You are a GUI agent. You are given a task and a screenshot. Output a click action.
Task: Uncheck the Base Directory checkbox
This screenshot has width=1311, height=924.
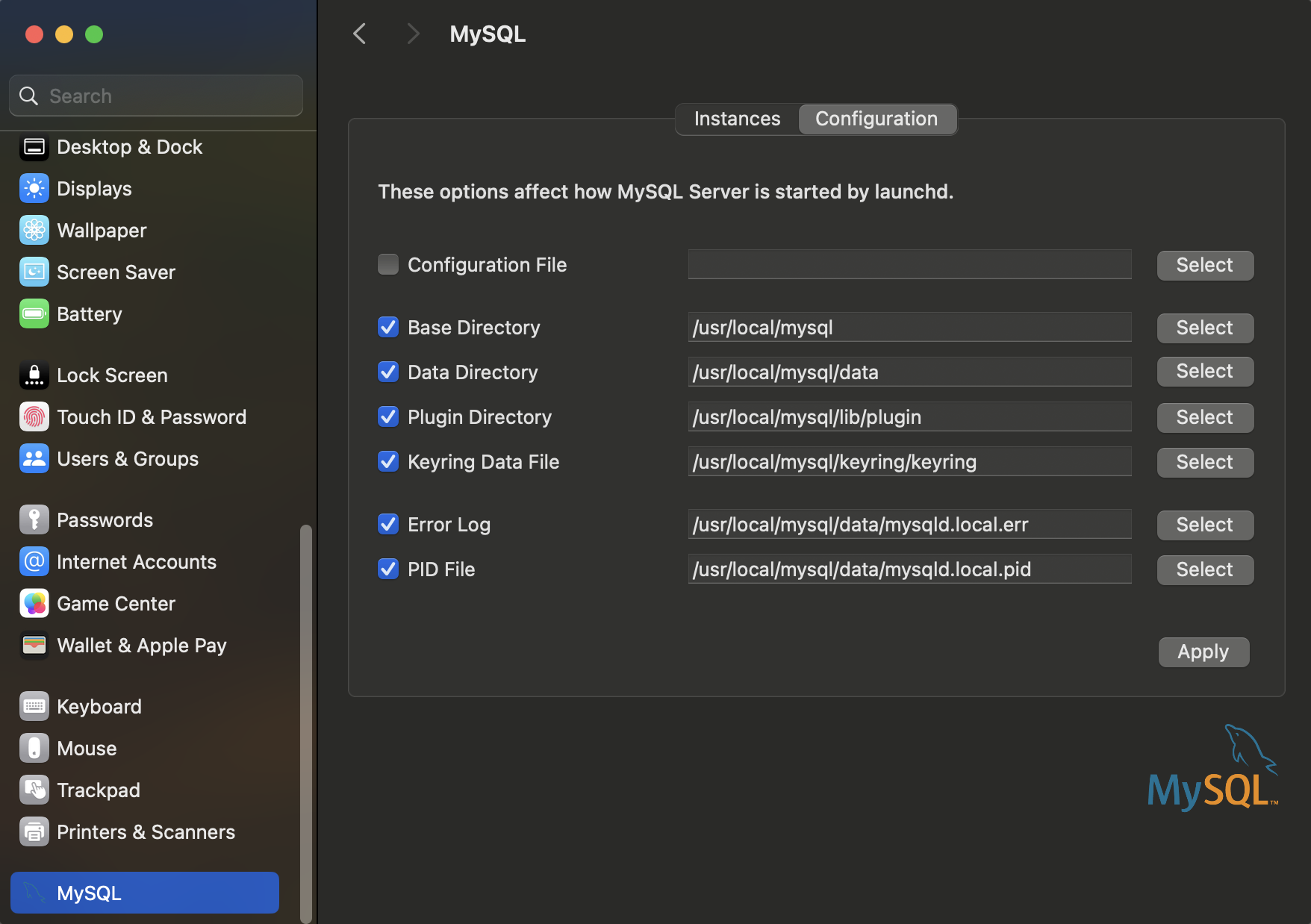click(388, 327)
